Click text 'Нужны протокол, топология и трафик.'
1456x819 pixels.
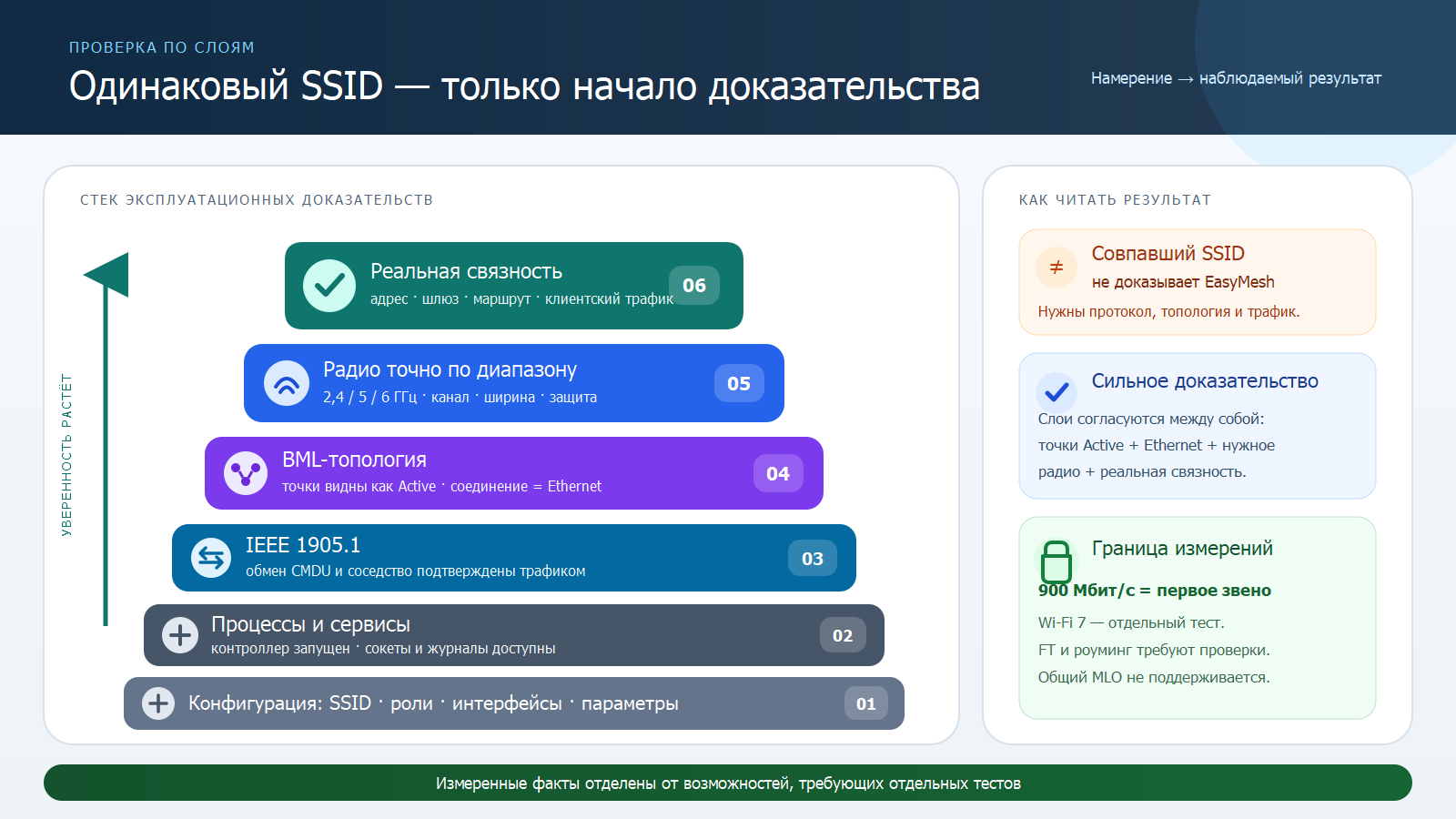(1168, 311)
